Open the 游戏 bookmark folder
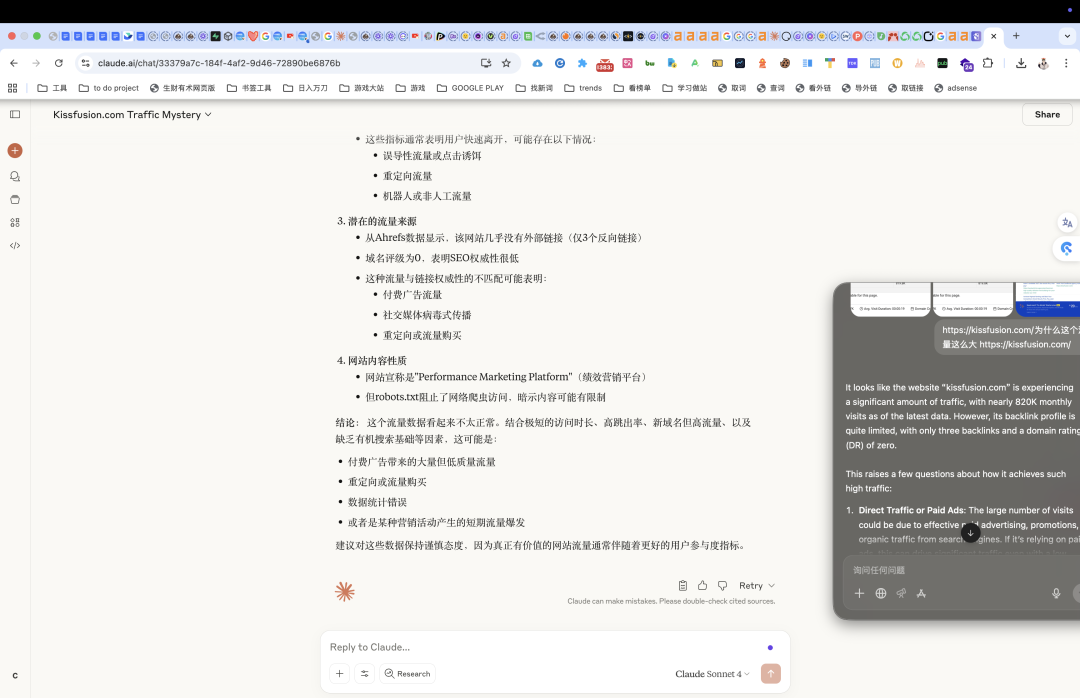Image resolution: width=1080 pixels, height=698 pixels. (x=411, y=88)
